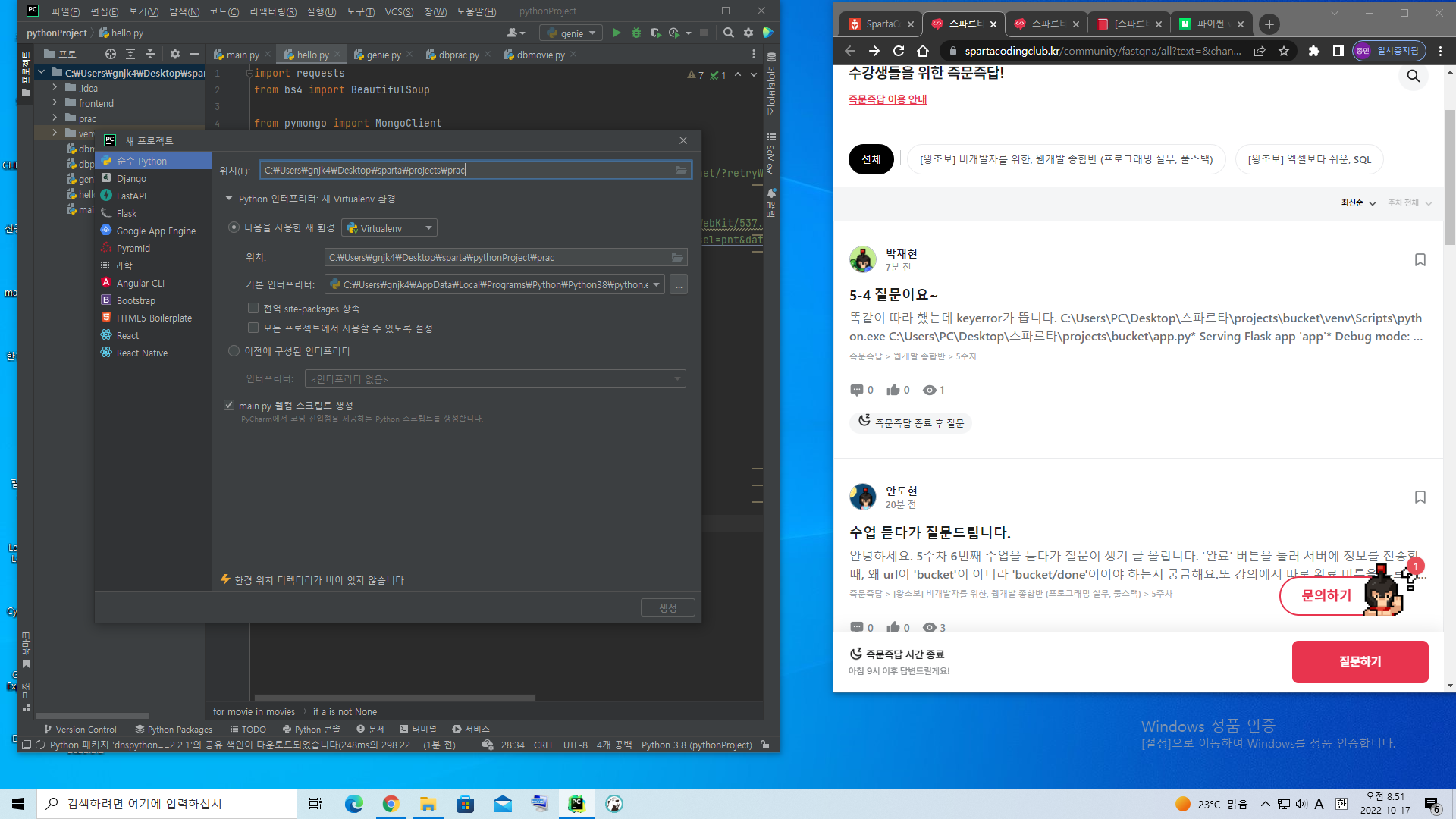The image size is (1456, 819).
Task: Reload the Chrome page
Action: (899, 51)
